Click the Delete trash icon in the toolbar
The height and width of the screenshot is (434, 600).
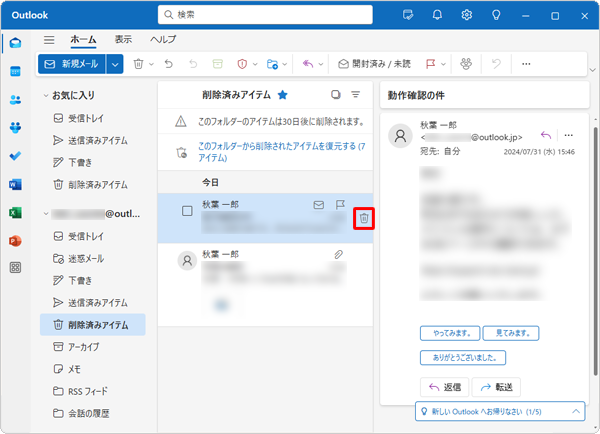click(x=139, y=64)
